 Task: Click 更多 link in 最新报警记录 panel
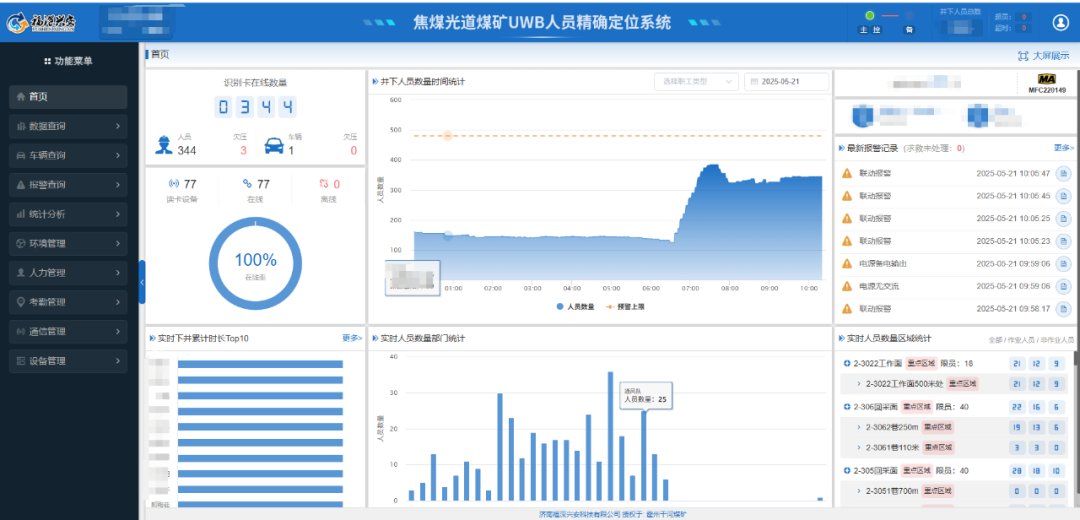pos(1063,147)
